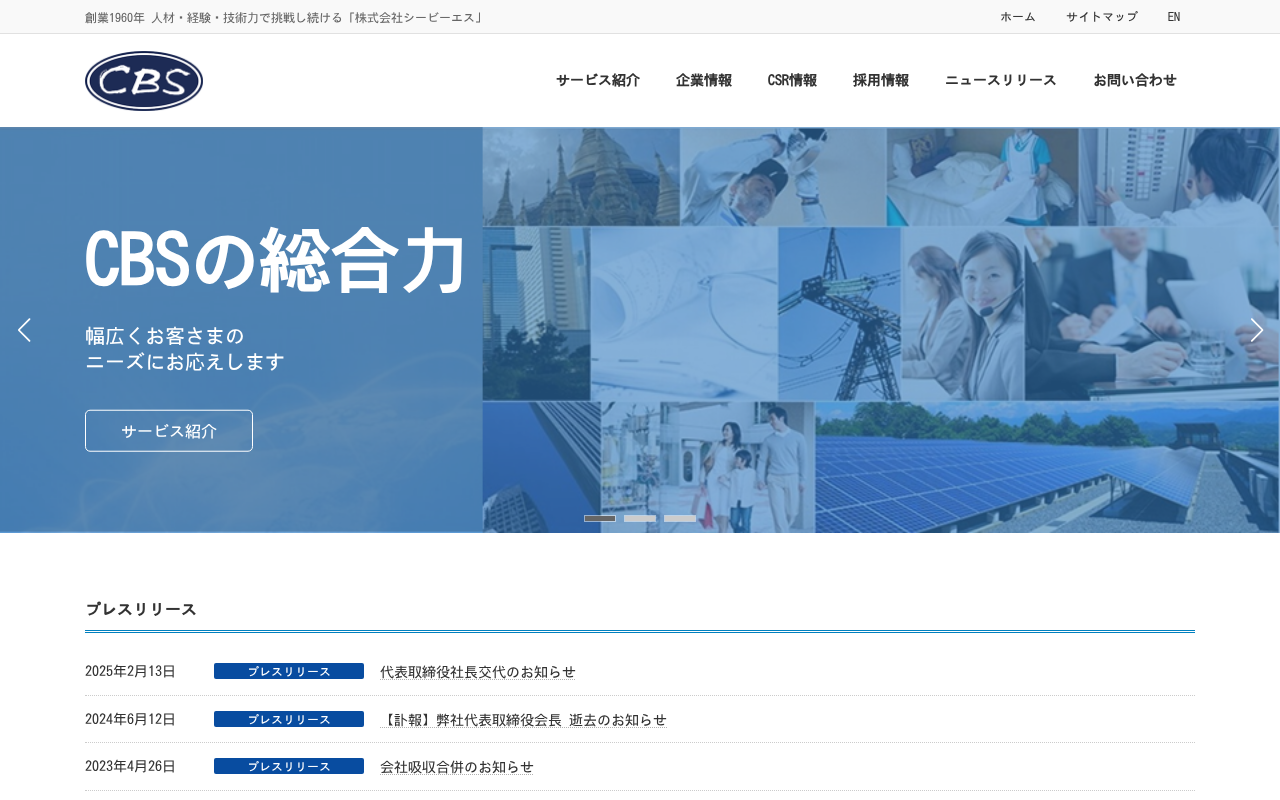Open 企業情報 menu
Screen dimensions: 1280x800
tap(704, 80)
